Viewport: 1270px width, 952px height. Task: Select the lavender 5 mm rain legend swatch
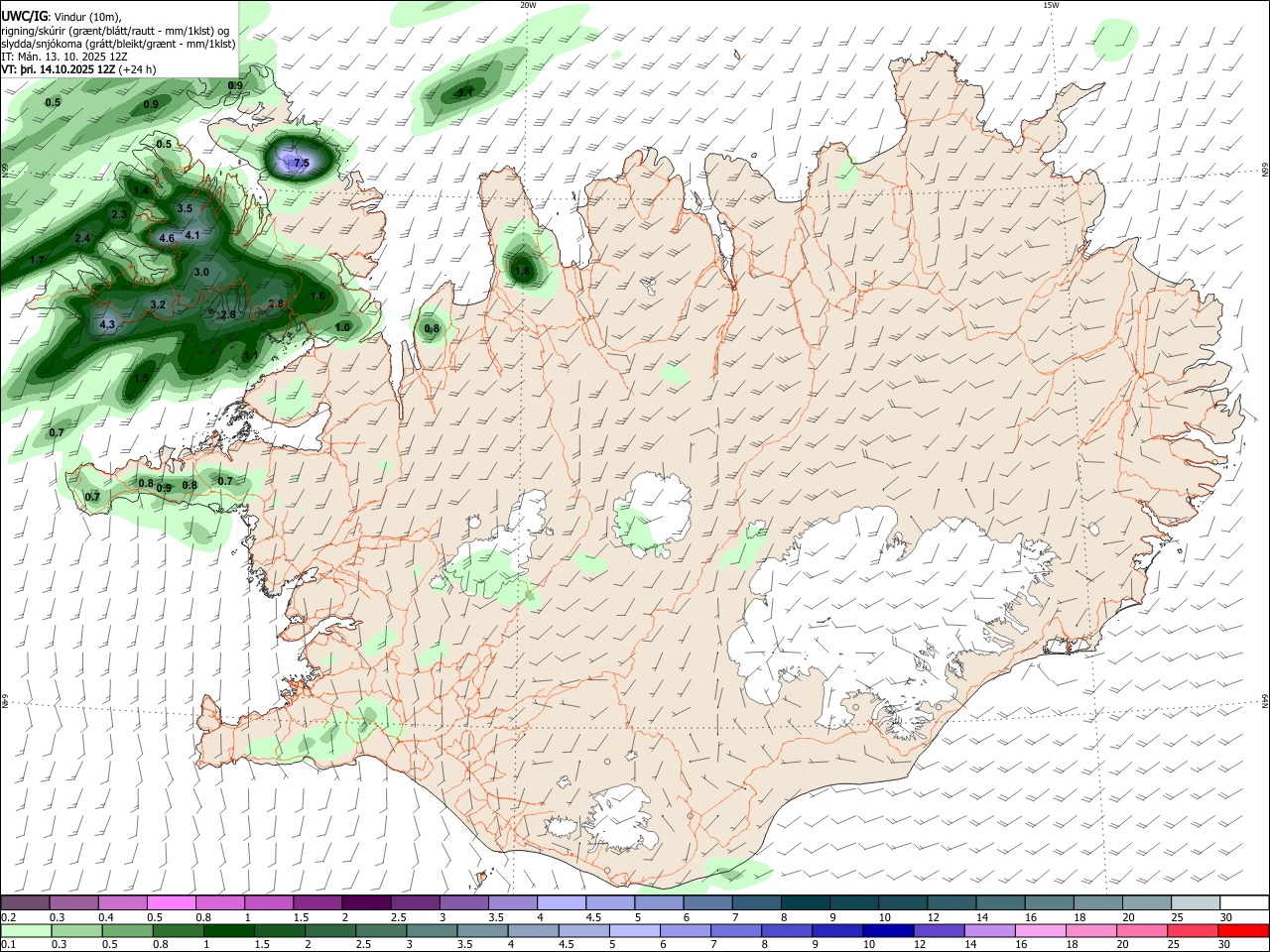(635, 930)
